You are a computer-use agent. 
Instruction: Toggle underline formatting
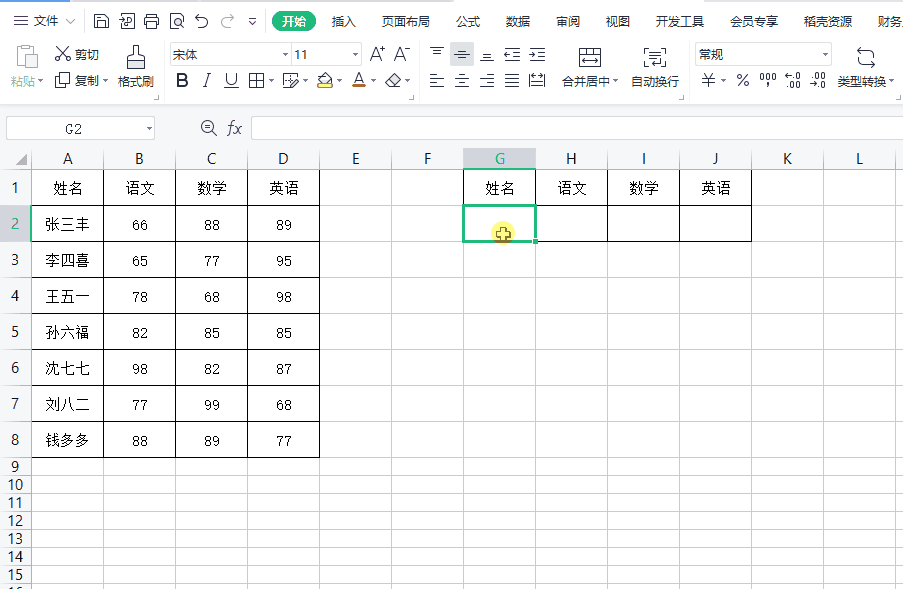click(231, 81)
